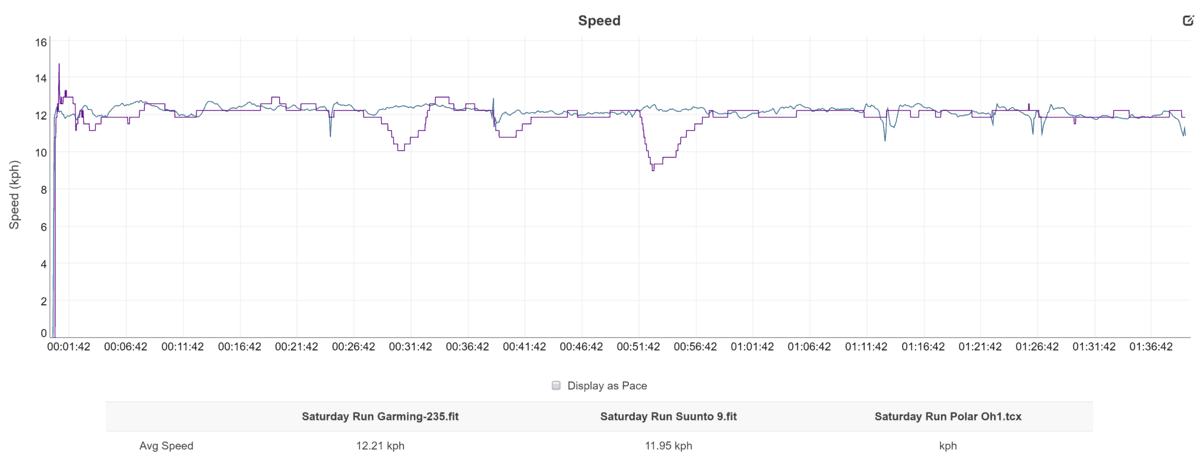Open the chart edit icon beside Speed title

[x=1188, y=20]
